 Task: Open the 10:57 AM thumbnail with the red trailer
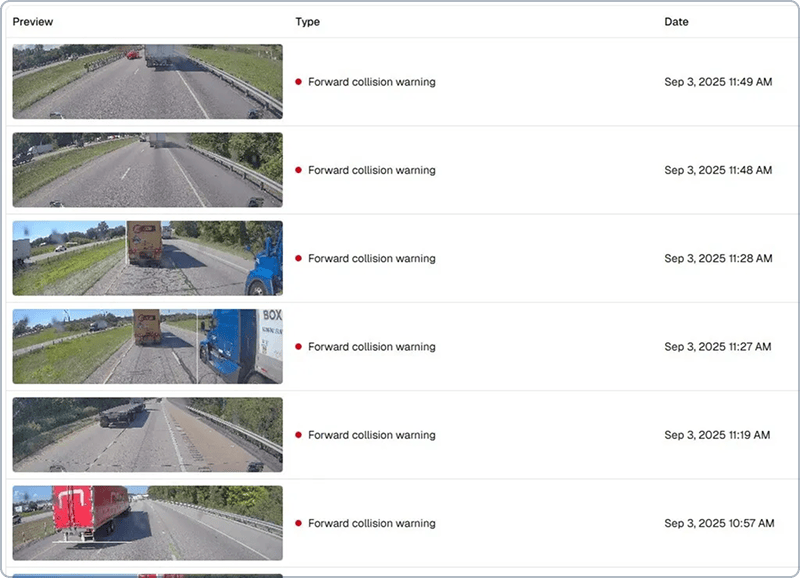point(147,523)
